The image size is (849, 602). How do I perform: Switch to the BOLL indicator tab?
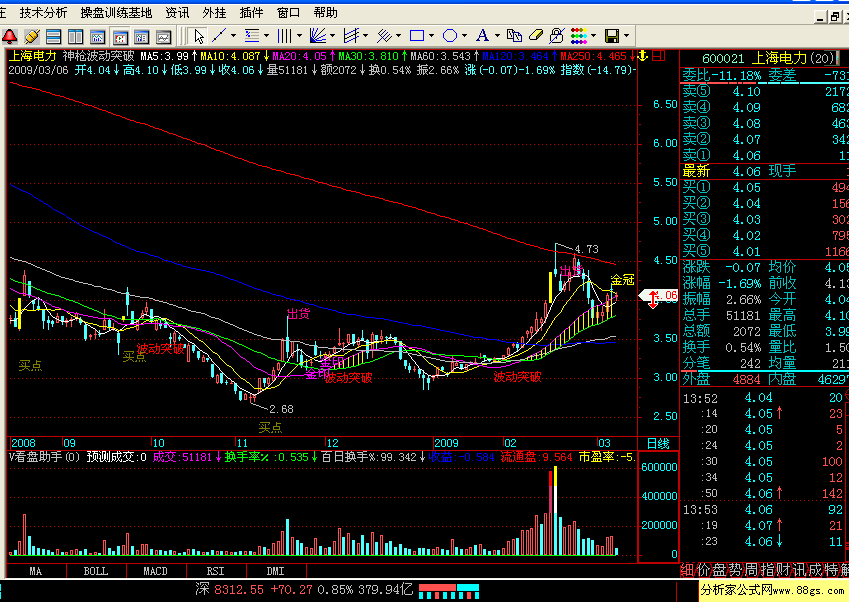(x=96, y=571)
